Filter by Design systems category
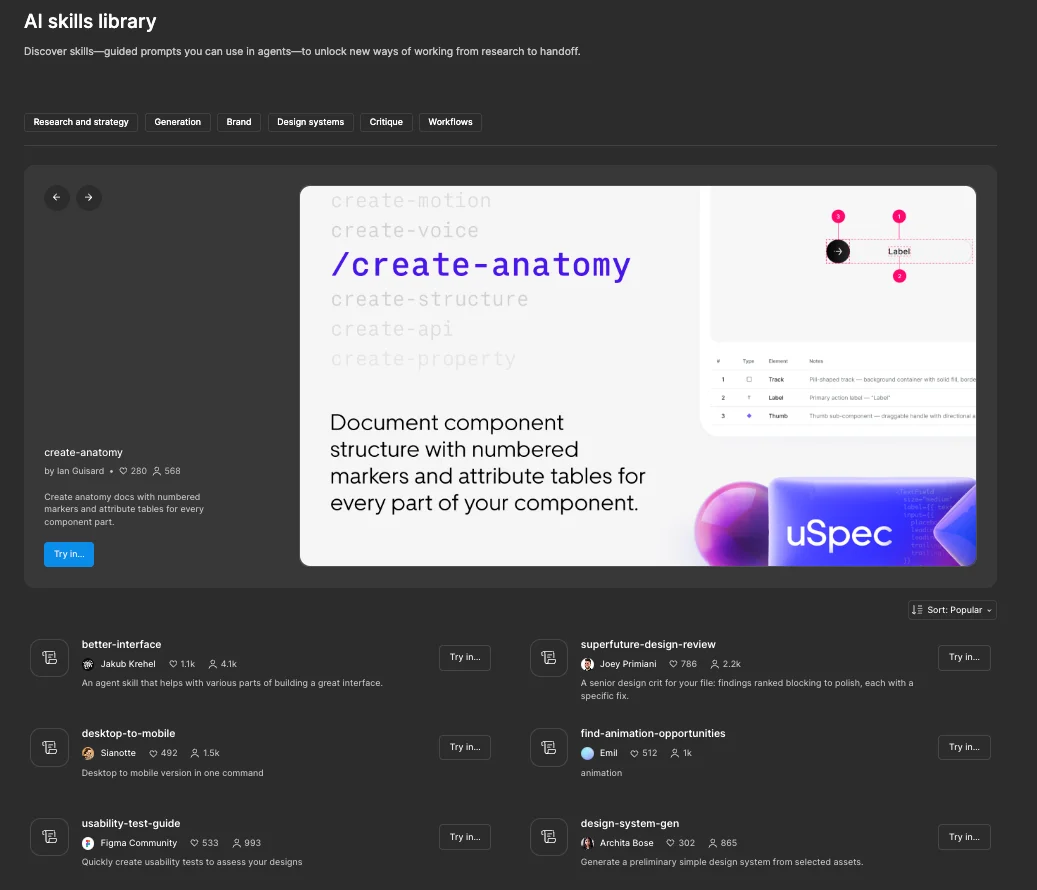Viewport: 1037px width, 890px height. (x=310, y=122)
